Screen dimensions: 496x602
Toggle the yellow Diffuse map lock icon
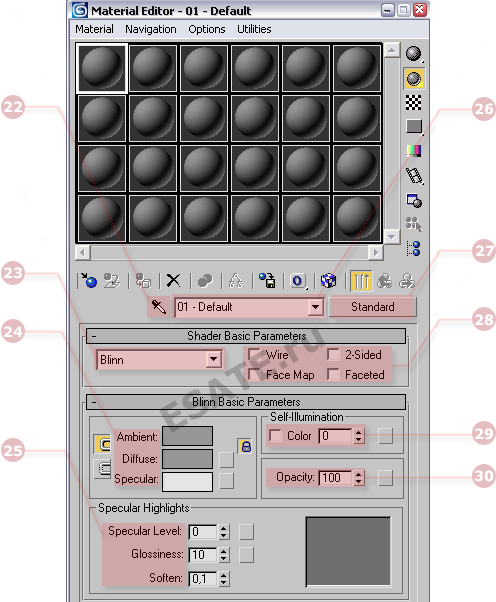246,447
